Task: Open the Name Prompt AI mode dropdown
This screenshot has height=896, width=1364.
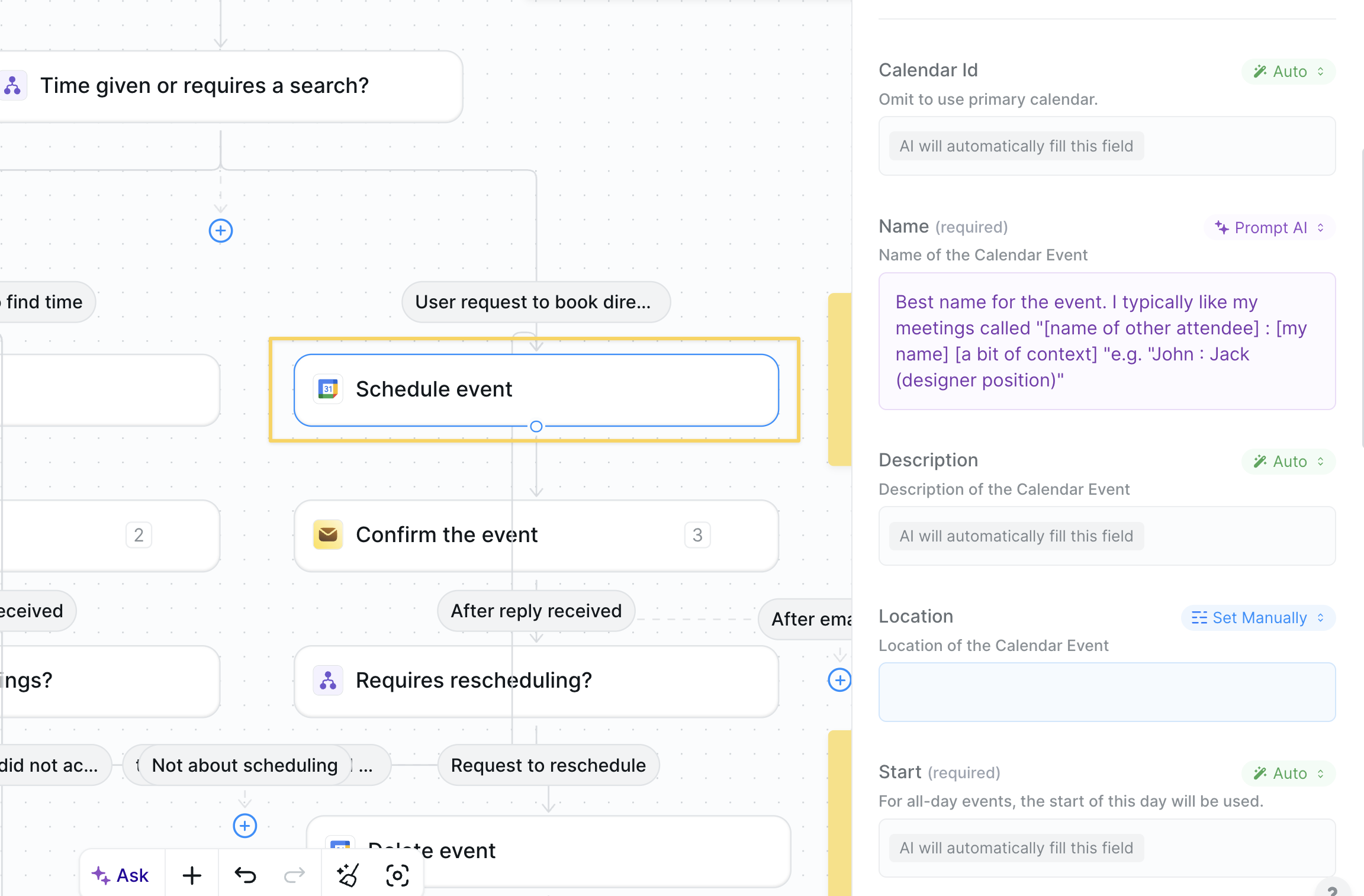Action: click(1269, 228)
